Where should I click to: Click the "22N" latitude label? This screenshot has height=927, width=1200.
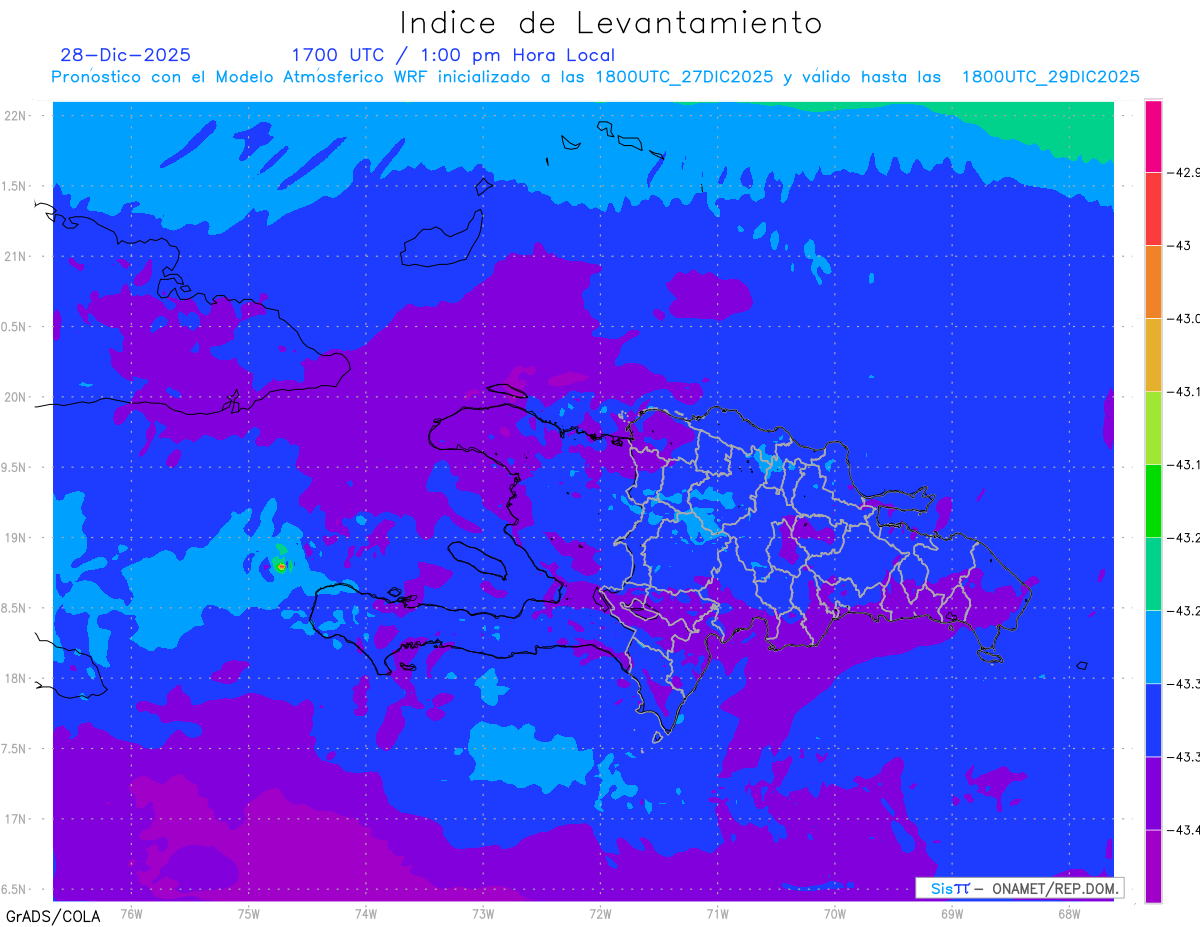click(17, 115)
